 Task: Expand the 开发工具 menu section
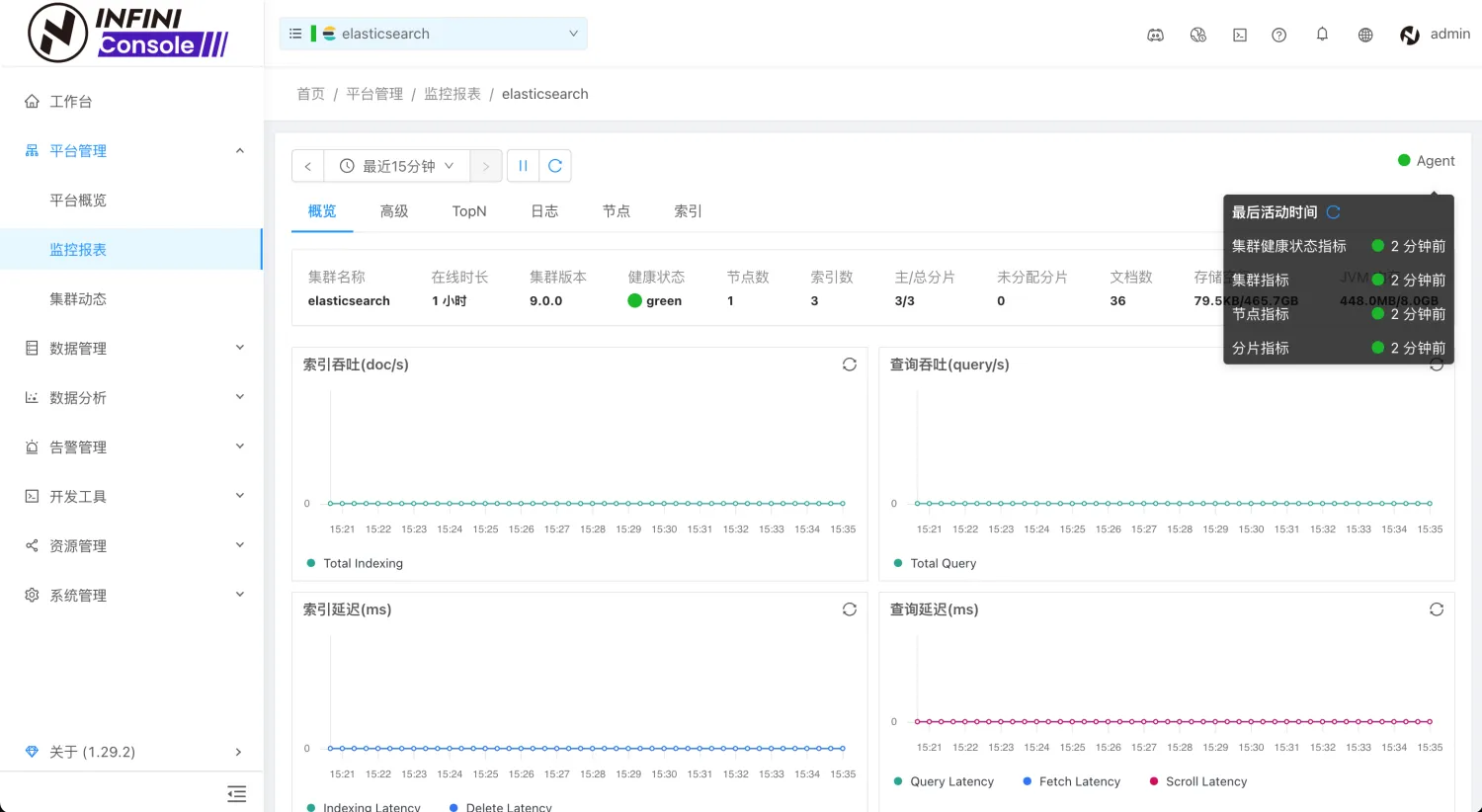pos(239,496)
